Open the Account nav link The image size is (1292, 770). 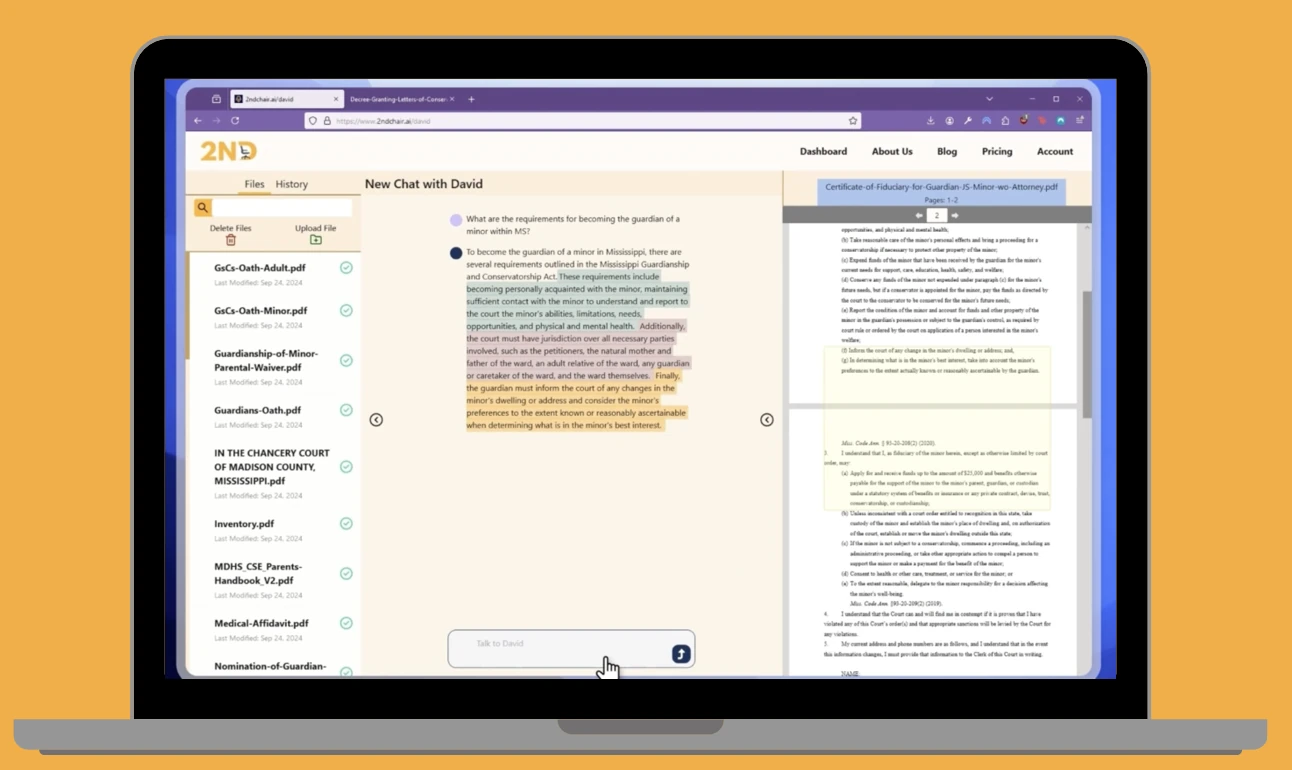pyautogui.click(x=1055, y=152)
